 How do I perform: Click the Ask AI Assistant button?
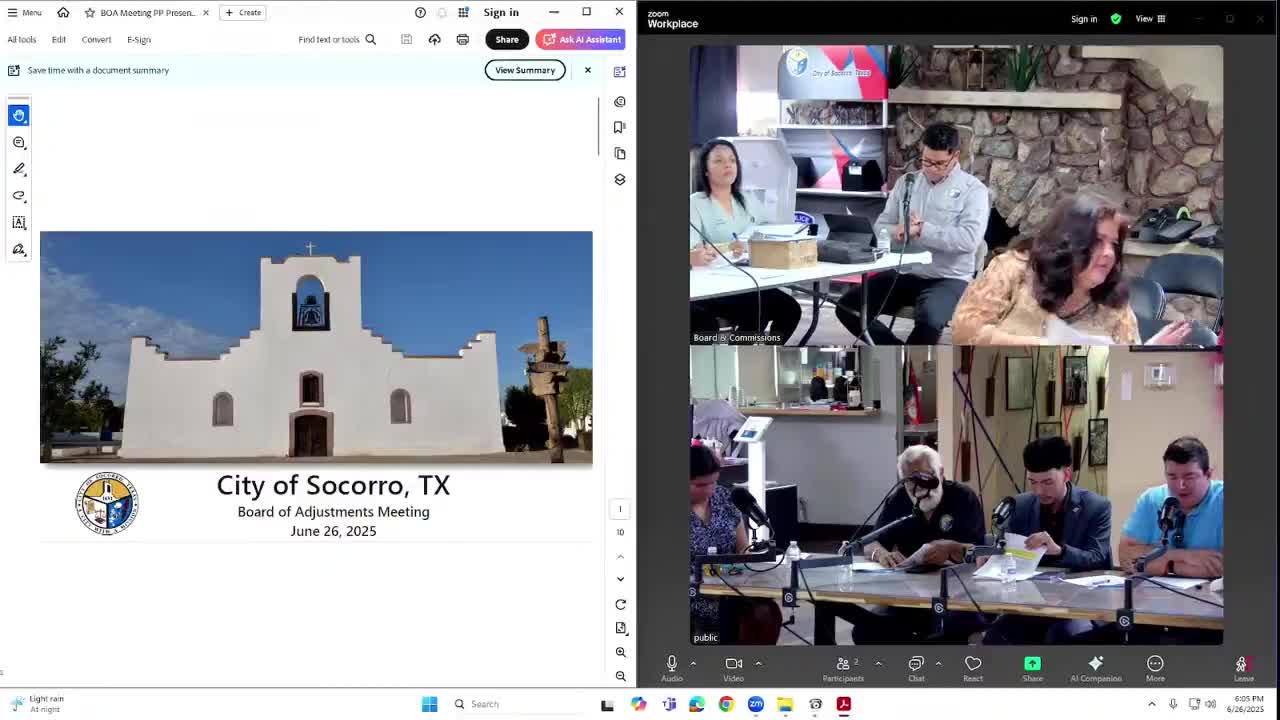point(581,39)
